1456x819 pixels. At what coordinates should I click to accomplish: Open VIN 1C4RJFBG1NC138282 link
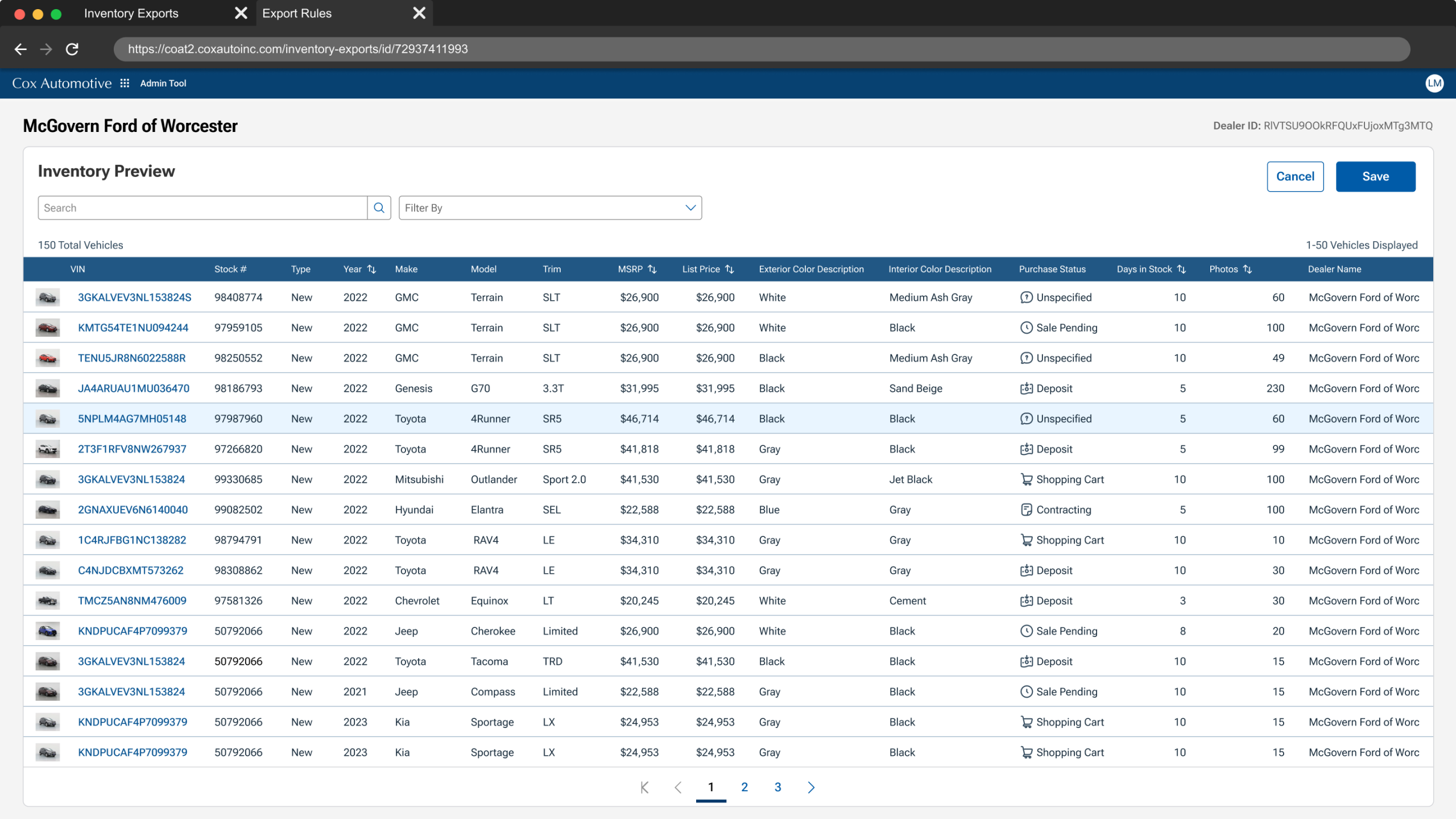click(132, 540)
